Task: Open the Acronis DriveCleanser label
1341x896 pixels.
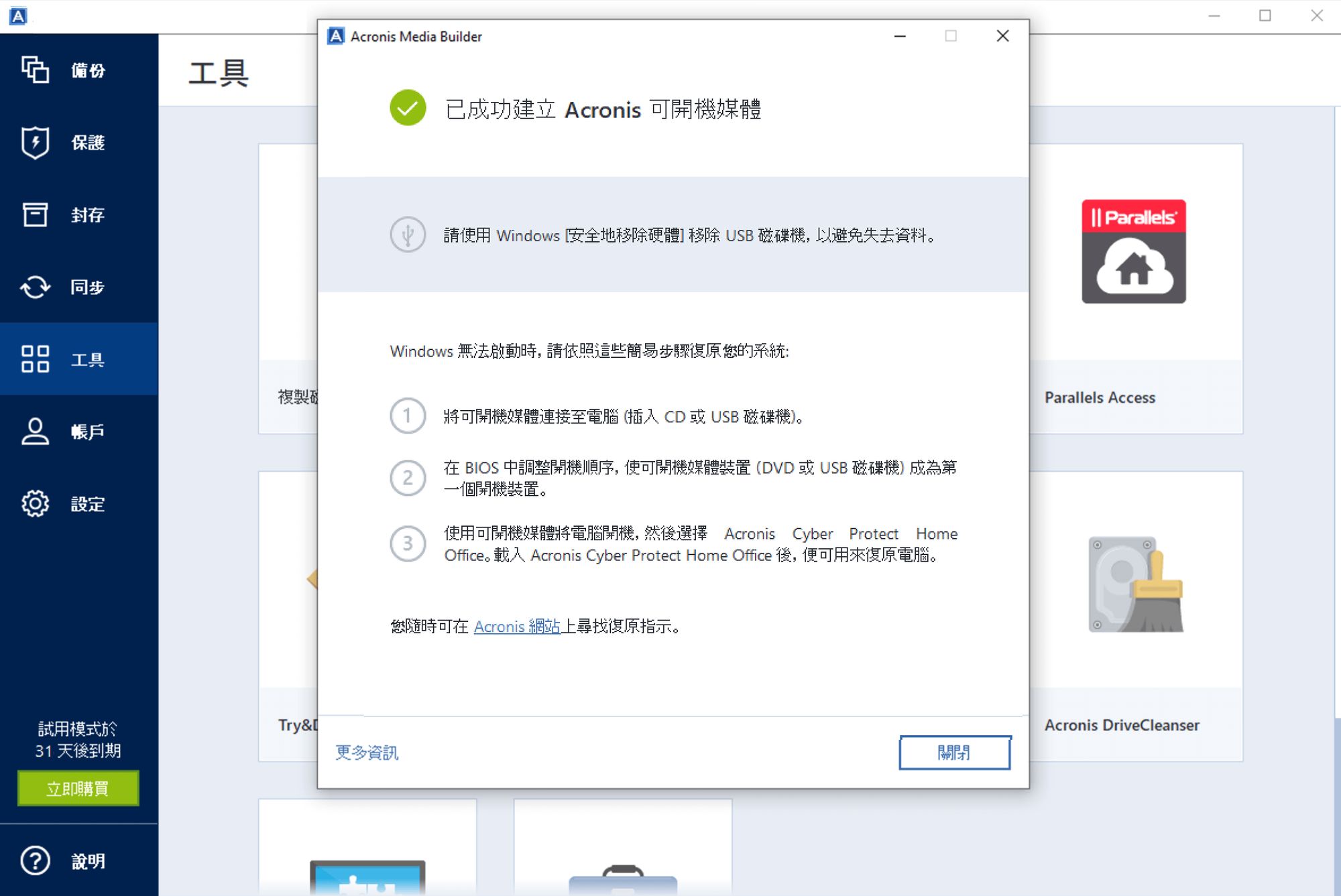Action: [1122, 725]
